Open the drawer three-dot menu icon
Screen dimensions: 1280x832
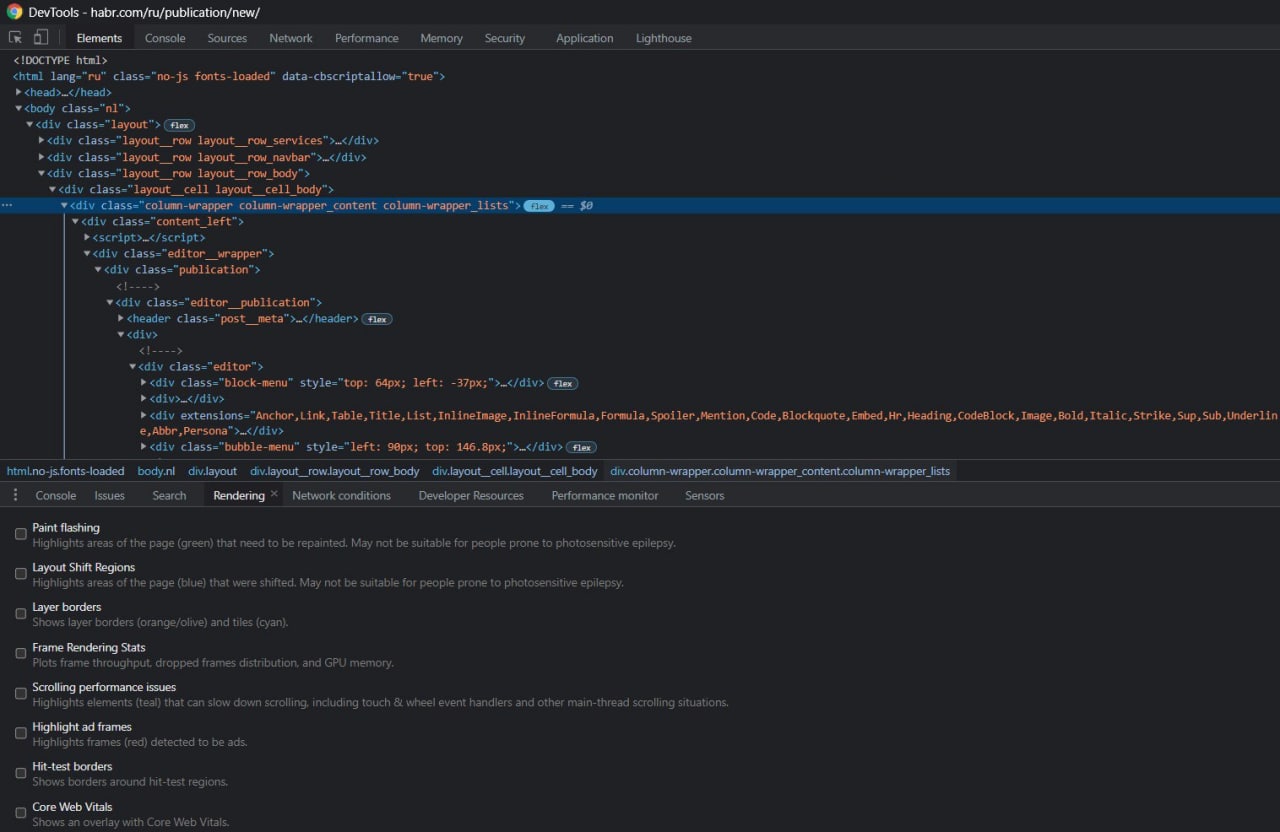(x=15, y=495)
